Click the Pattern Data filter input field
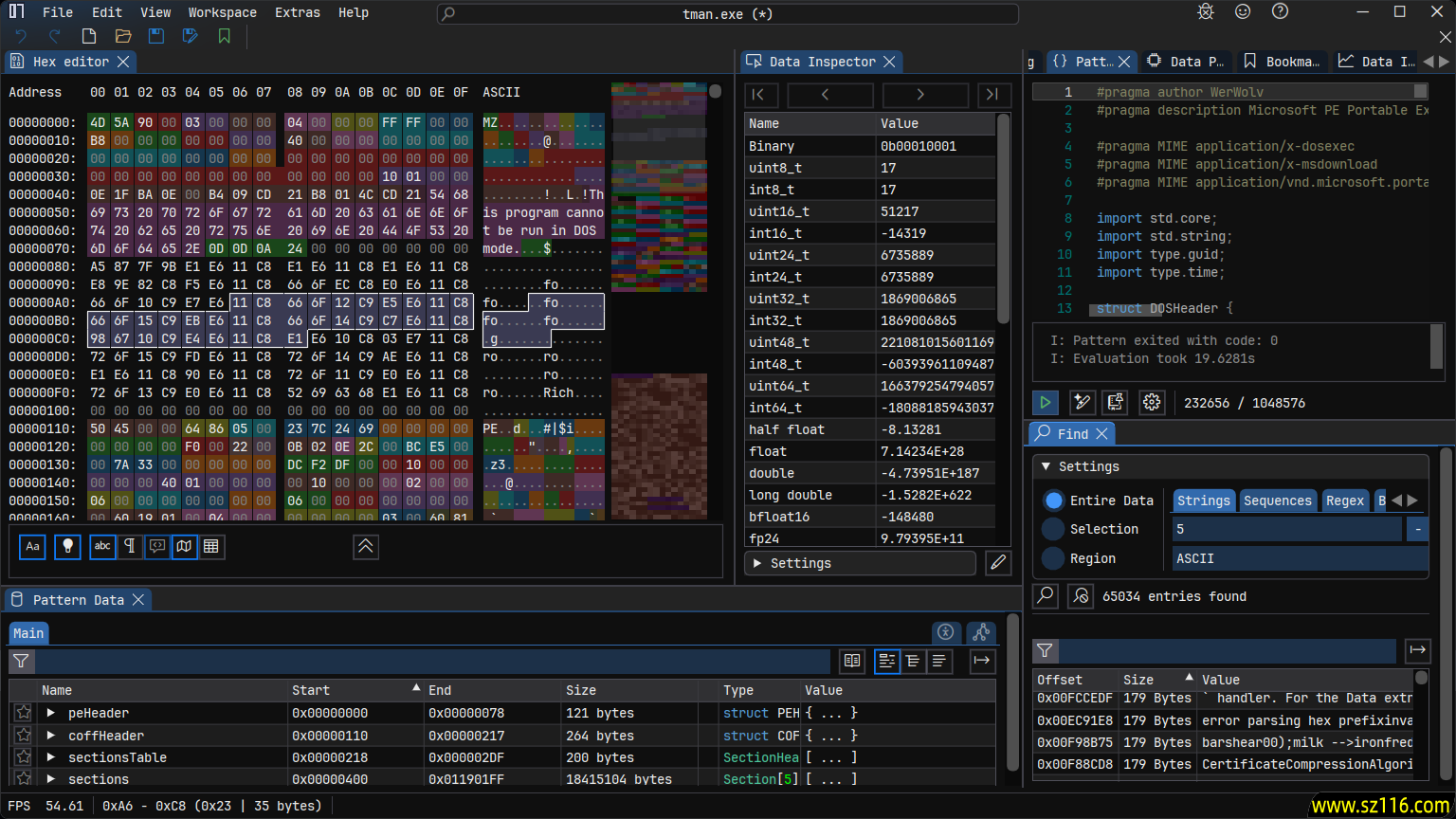Image resolution: width=1456 pixels, height=819 pixels. (432, 661)
